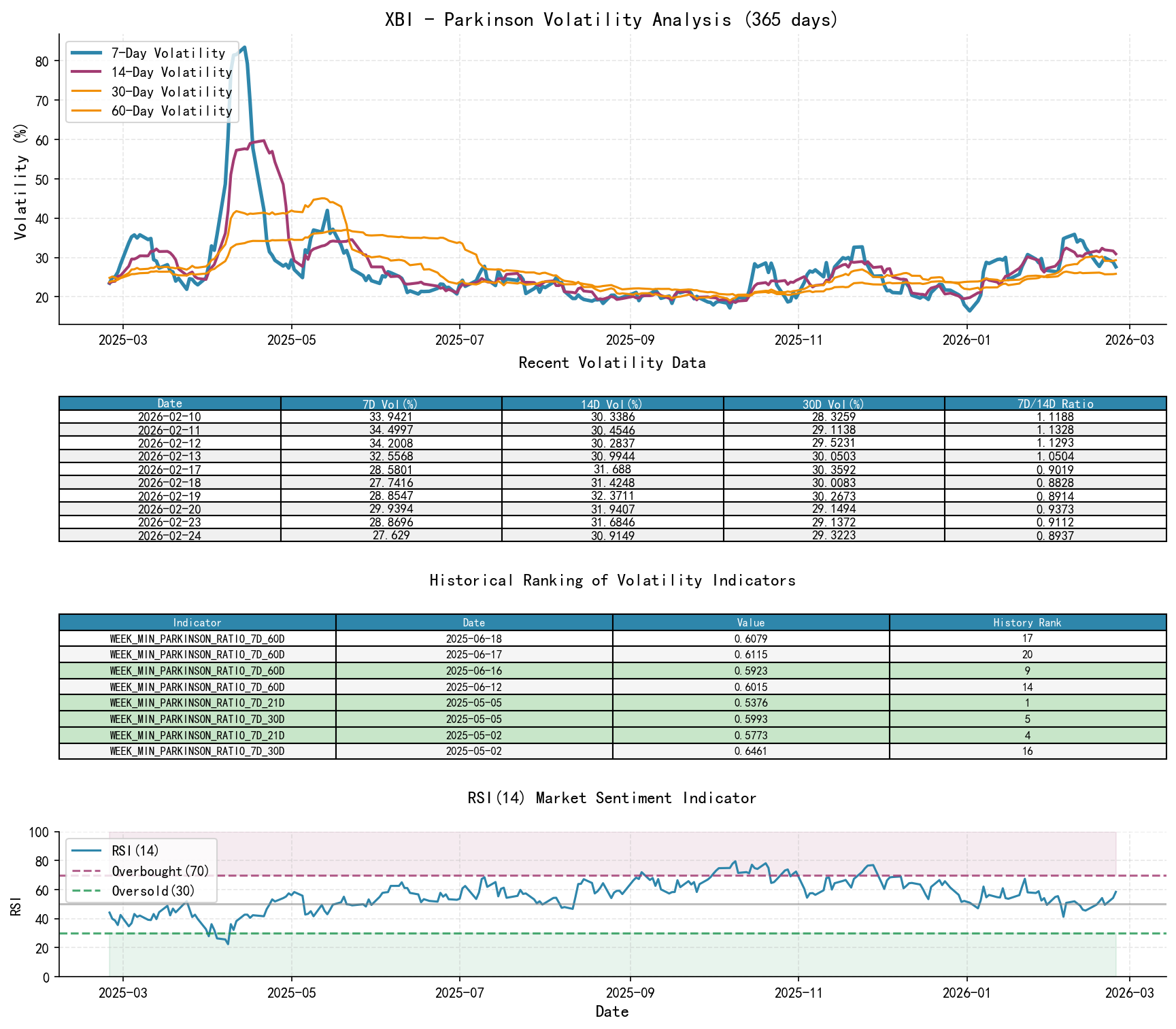Select highlighted row WEEK_MIN_PARKINSON_RATIO_7D_21D dated 2025-05-05
This screenshot has width=1176, height=1029.
pyautogui.click(x=197, y=703)
